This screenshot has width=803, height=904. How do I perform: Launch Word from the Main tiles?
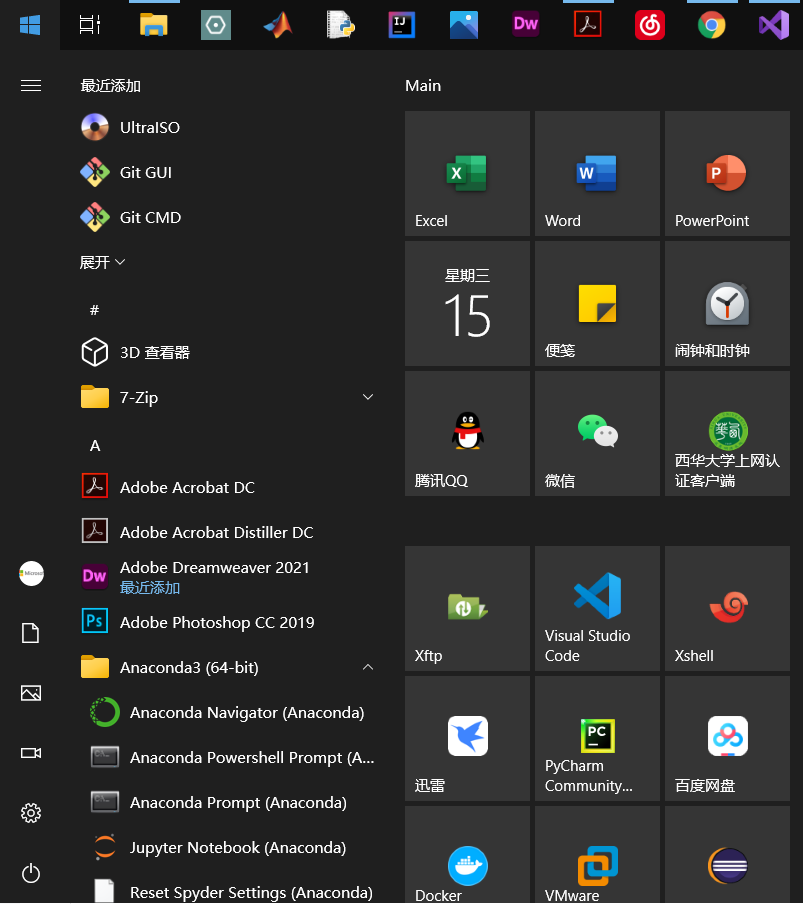click(x=597, y=174)
